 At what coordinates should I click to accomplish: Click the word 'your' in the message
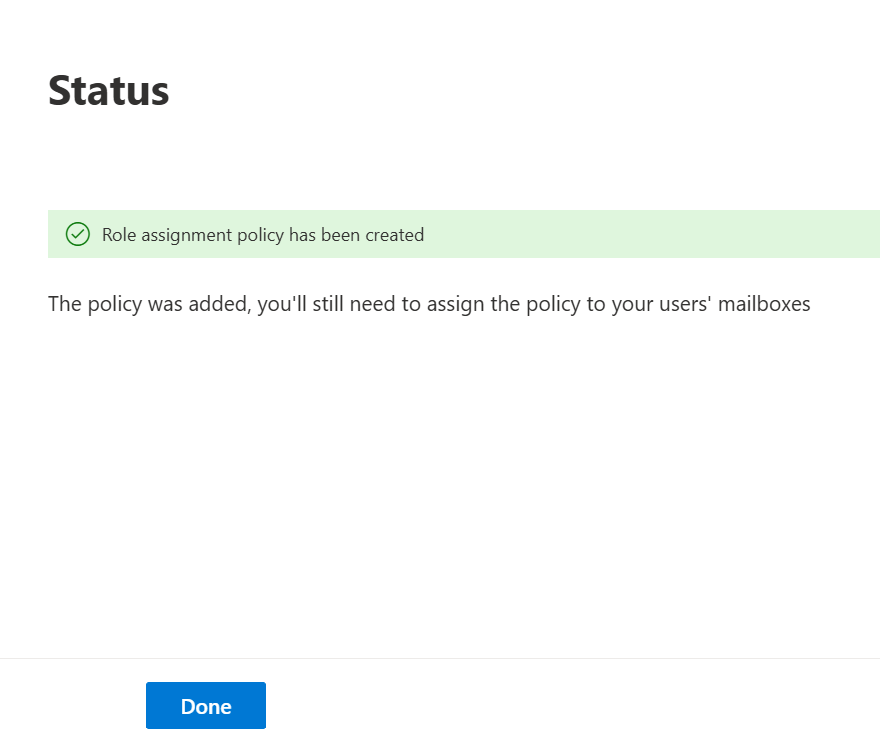pyautogui.click(x=632, y=304)
